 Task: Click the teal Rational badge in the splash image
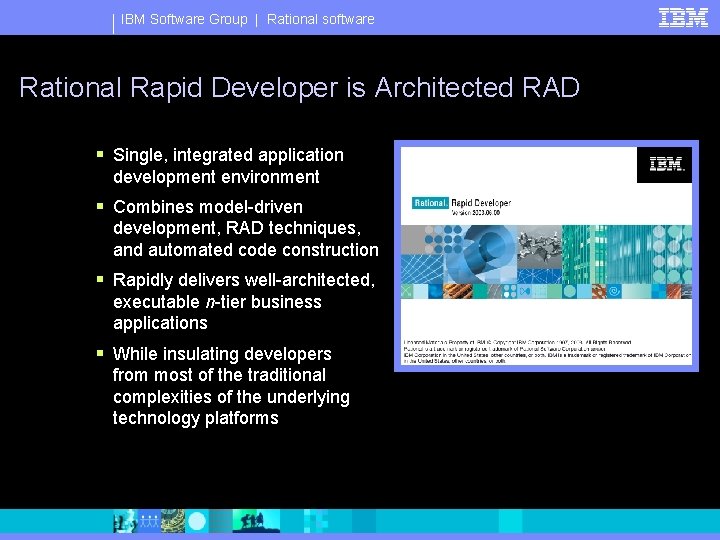pyautogui.click(x=430, y=203)
